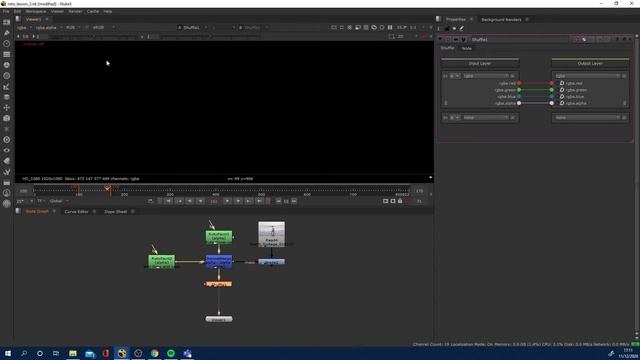Click play forward on the timeline

tap(227, 201)
